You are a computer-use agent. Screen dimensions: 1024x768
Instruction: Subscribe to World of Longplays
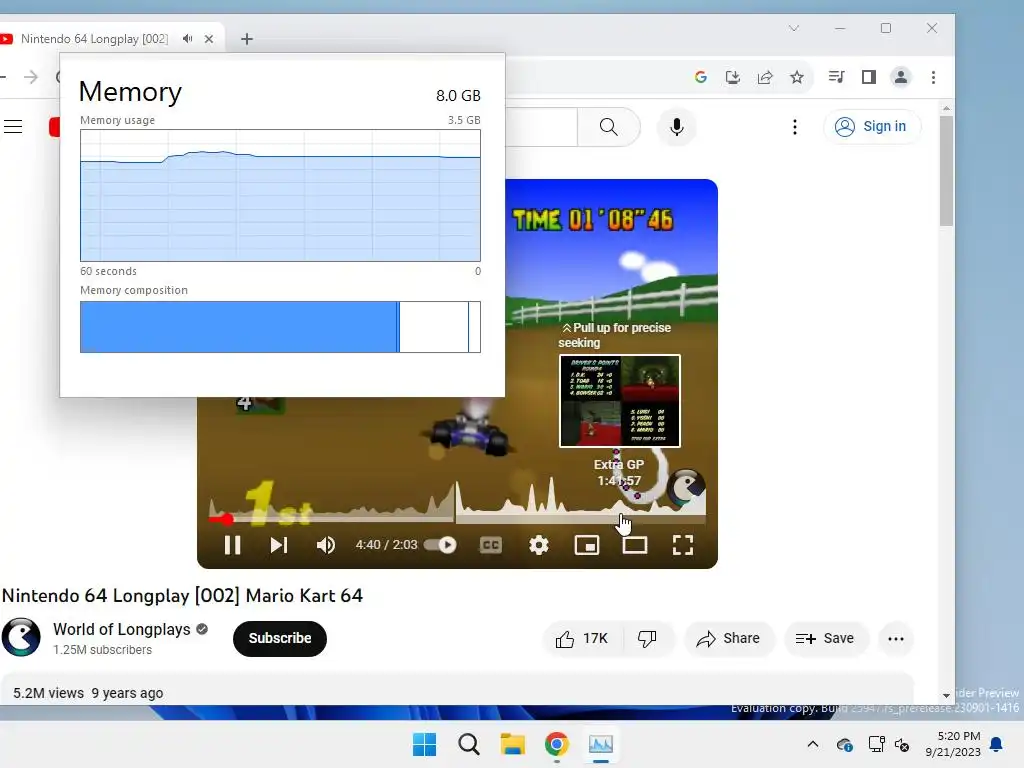[280, 638]
